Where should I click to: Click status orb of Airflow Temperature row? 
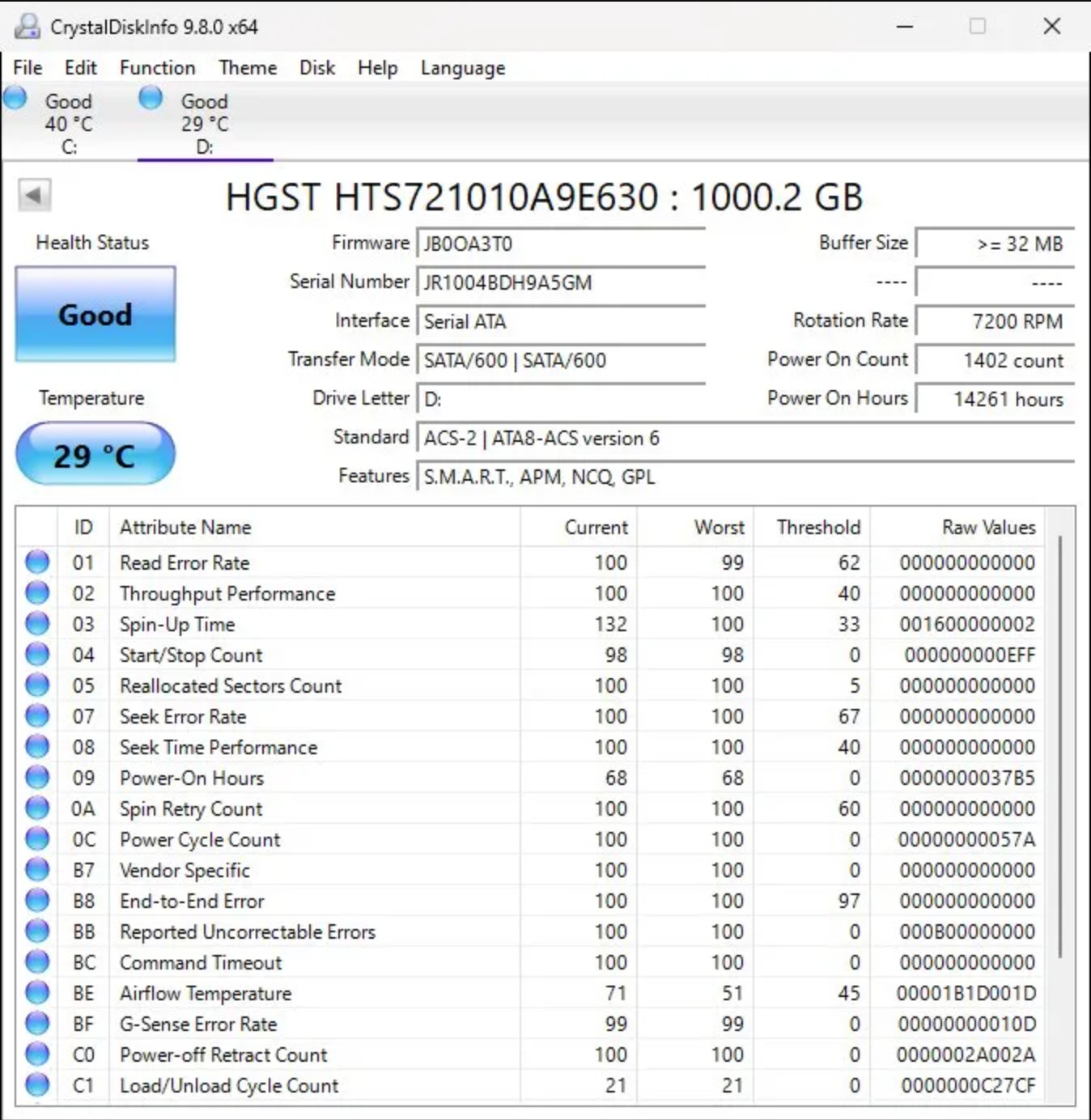pyautogui.click(x=37, y=992)
